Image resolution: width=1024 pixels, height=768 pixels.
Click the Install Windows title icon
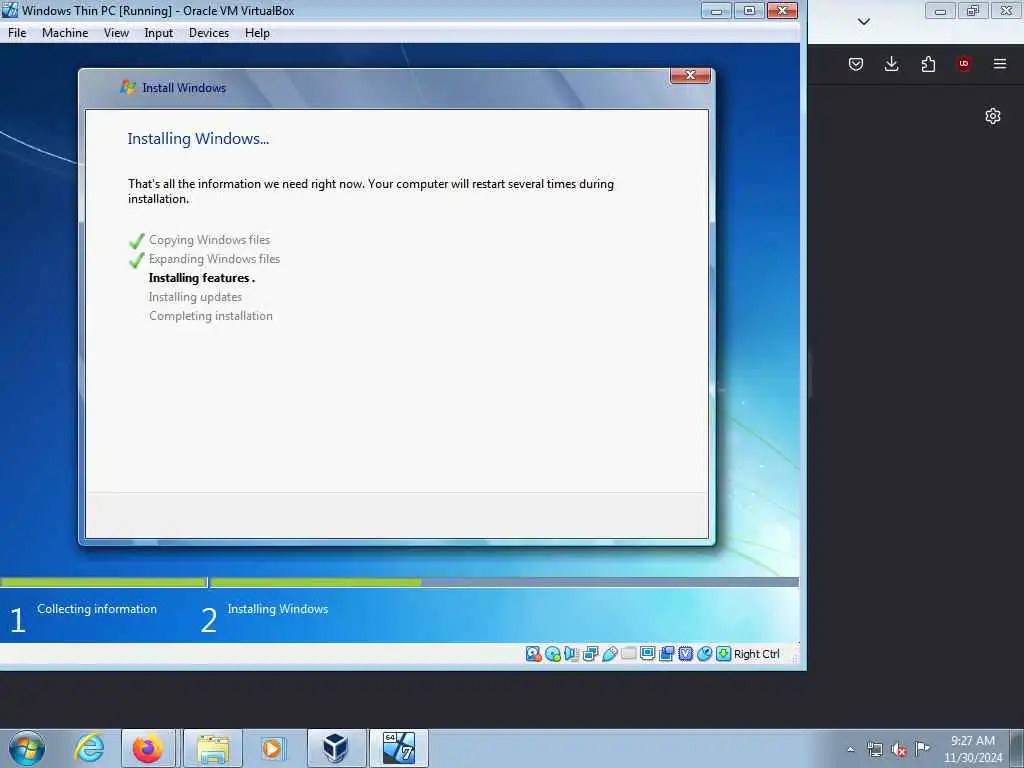tap(127, 87)
